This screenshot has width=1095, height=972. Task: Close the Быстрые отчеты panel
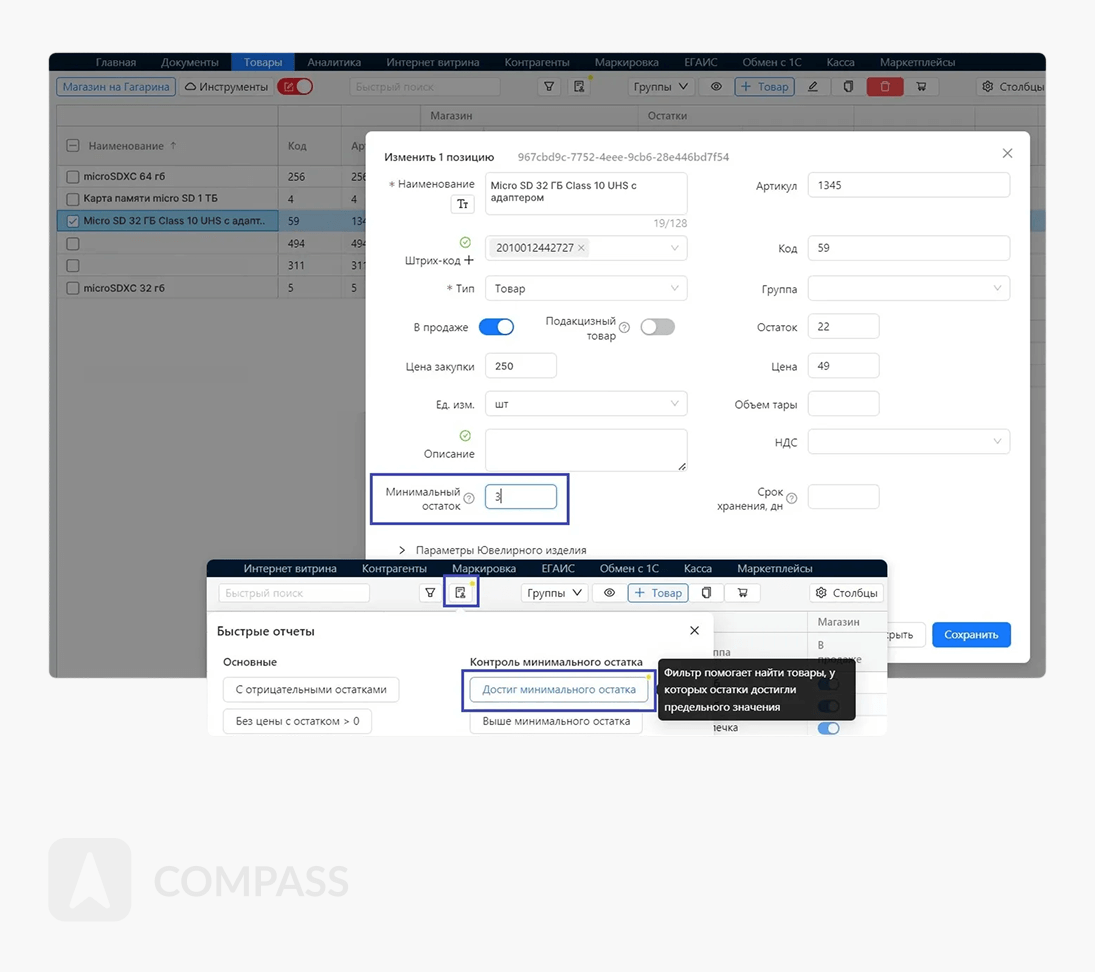click(694, 631)
